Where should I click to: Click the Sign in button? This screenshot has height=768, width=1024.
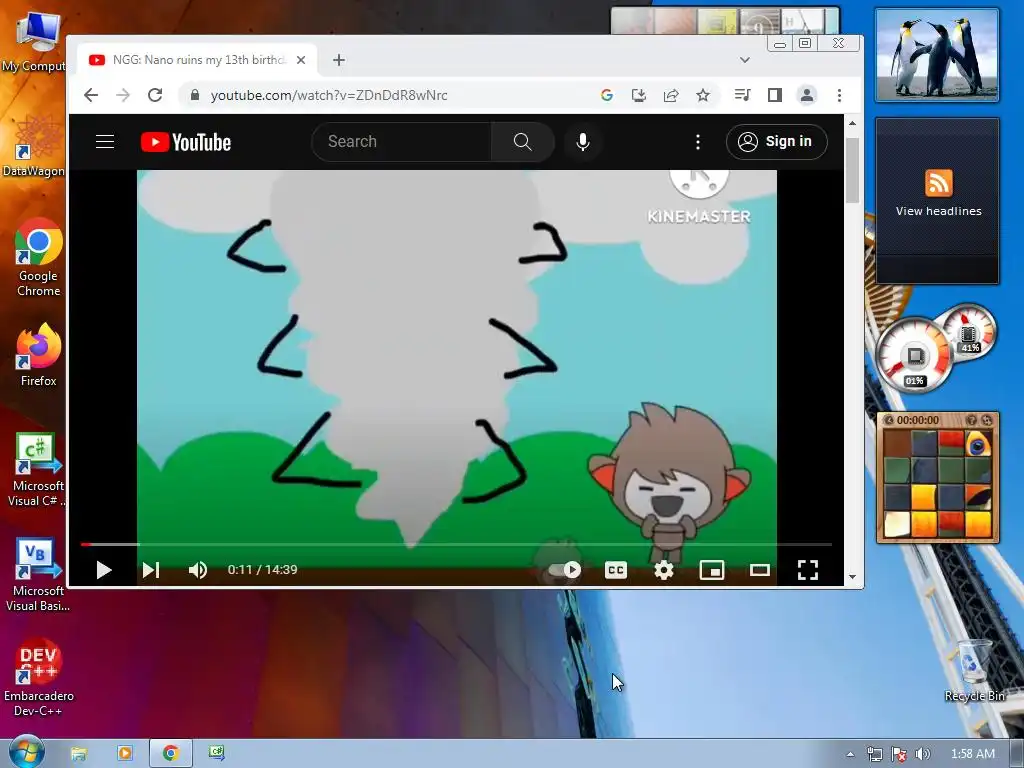[776, 142]
